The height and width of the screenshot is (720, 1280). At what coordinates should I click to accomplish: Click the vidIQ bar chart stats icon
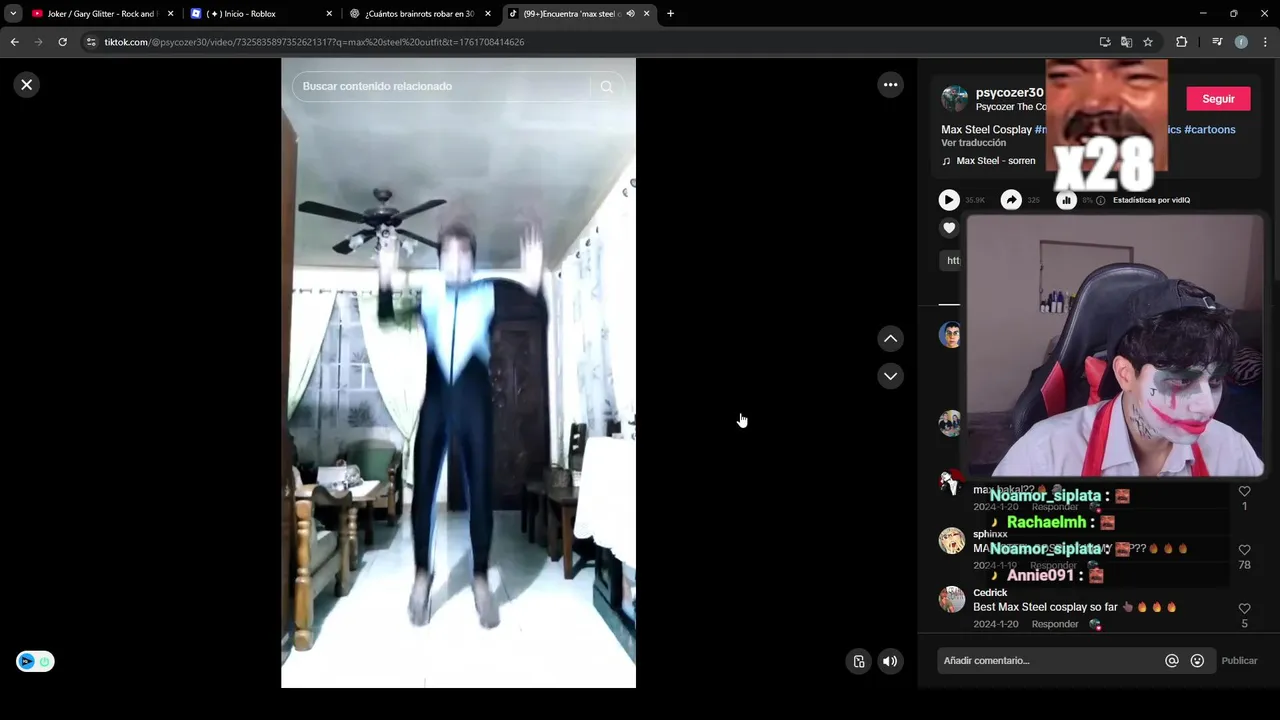pyautogui.click(x=1066, y=200)
